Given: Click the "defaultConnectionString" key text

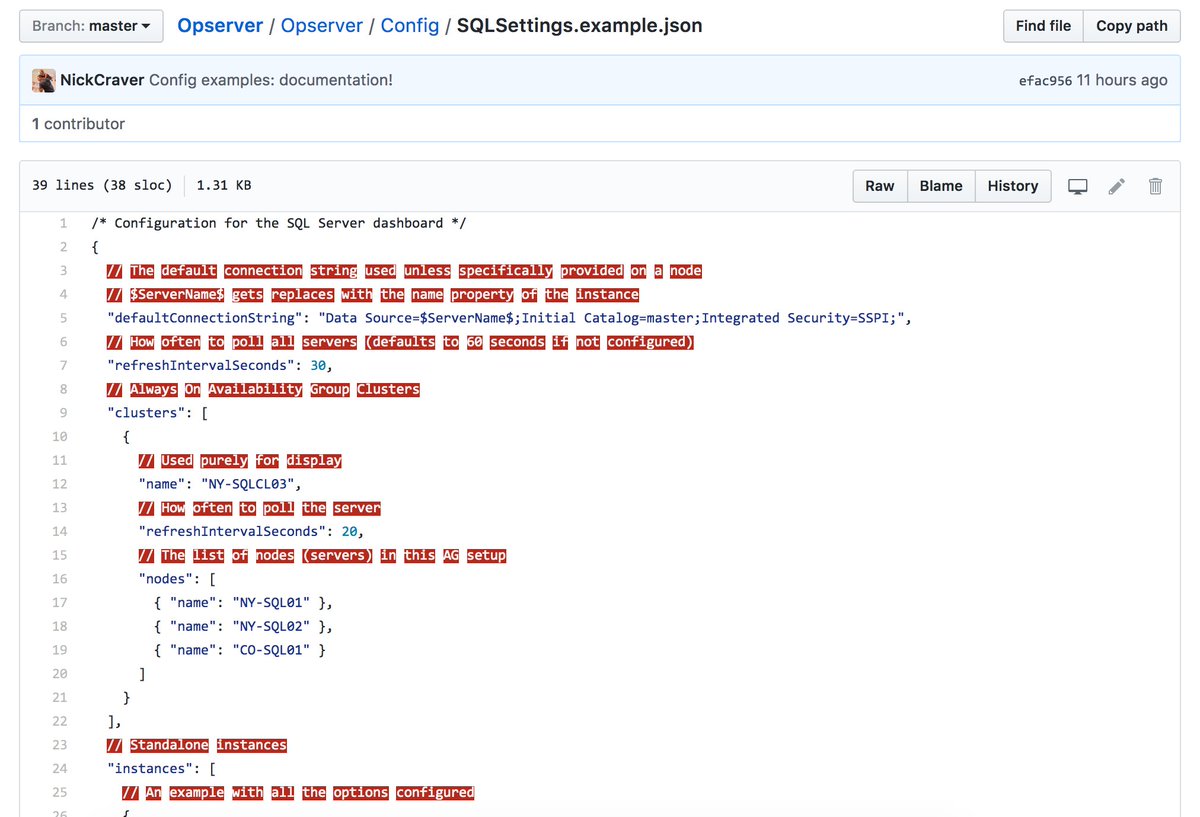Looking at the screenshot, I should pos(205,318).
